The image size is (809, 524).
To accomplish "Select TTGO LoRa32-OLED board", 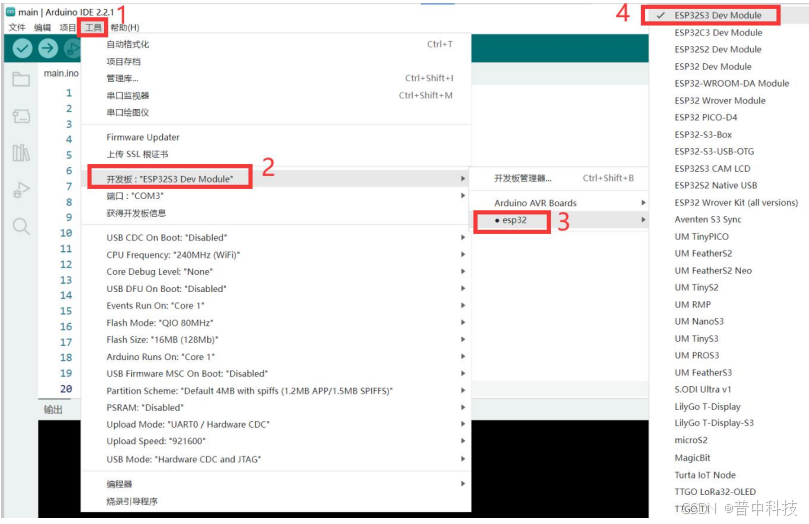I will coord(729,492).
